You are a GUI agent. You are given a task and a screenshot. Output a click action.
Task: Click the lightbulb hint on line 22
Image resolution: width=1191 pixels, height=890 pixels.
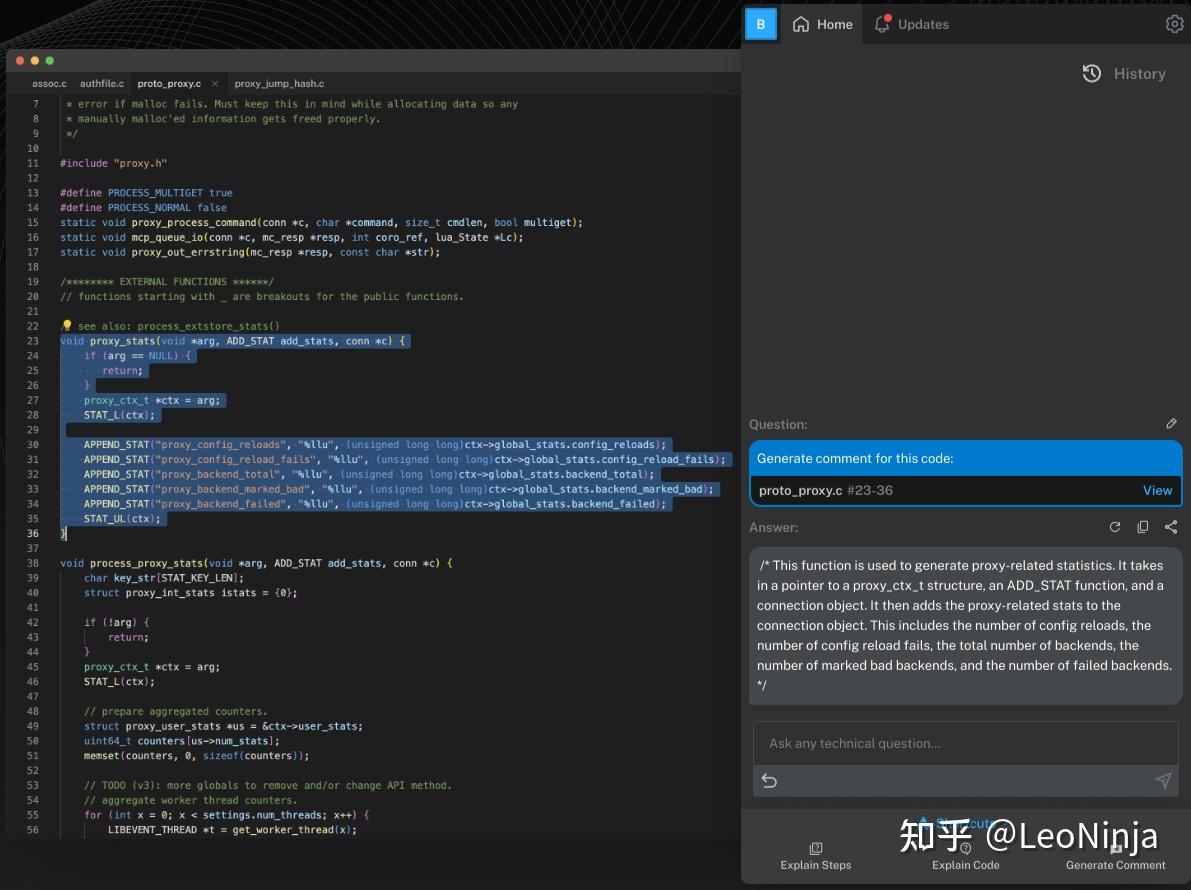(x=66, y=326)
